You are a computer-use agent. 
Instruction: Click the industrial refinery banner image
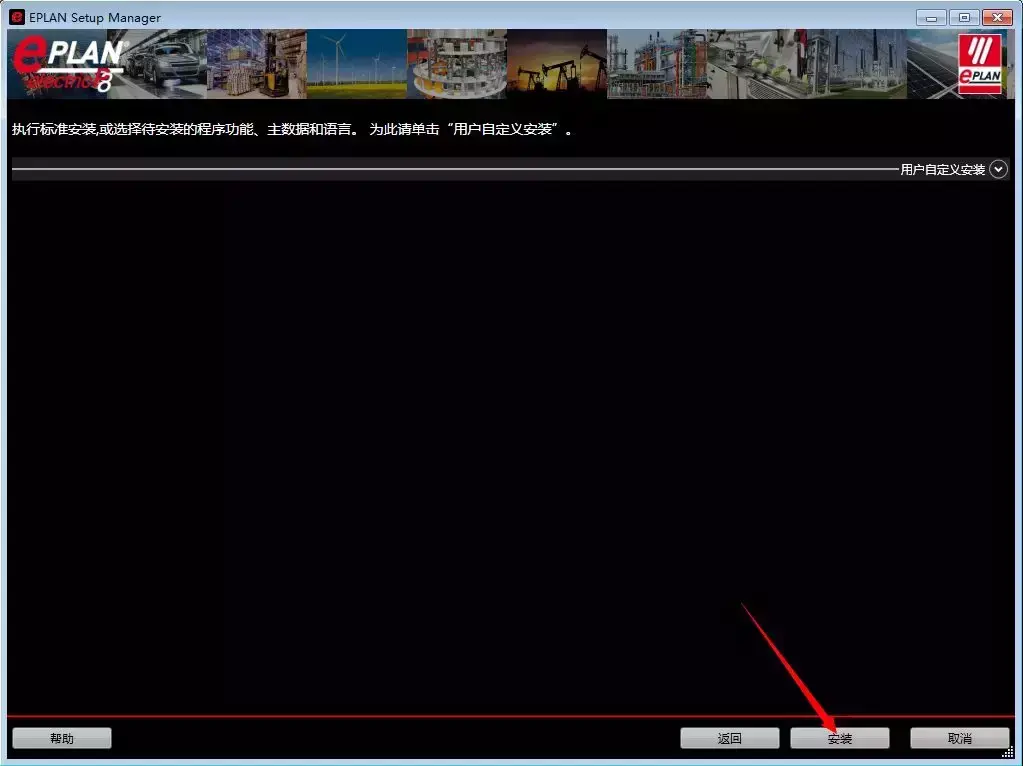660,62
